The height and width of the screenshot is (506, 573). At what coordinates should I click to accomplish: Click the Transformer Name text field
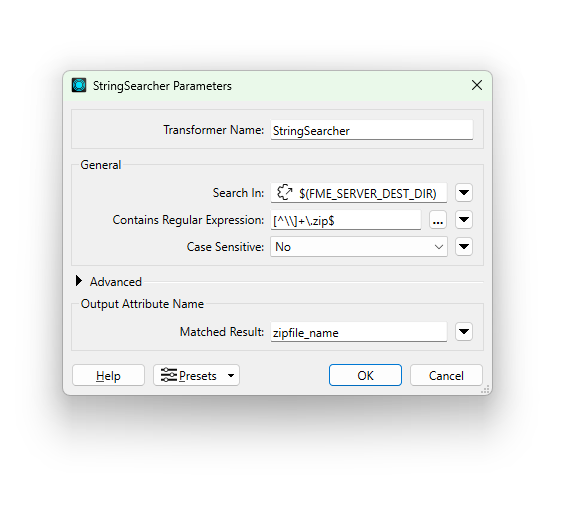click(372, 130)
